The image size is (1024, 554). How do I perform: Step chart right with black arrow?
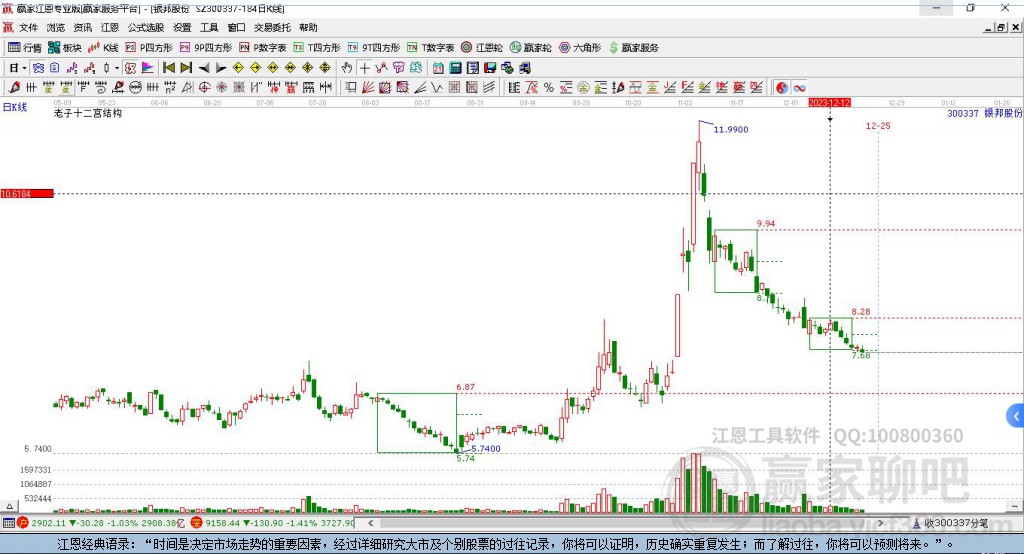221,68
